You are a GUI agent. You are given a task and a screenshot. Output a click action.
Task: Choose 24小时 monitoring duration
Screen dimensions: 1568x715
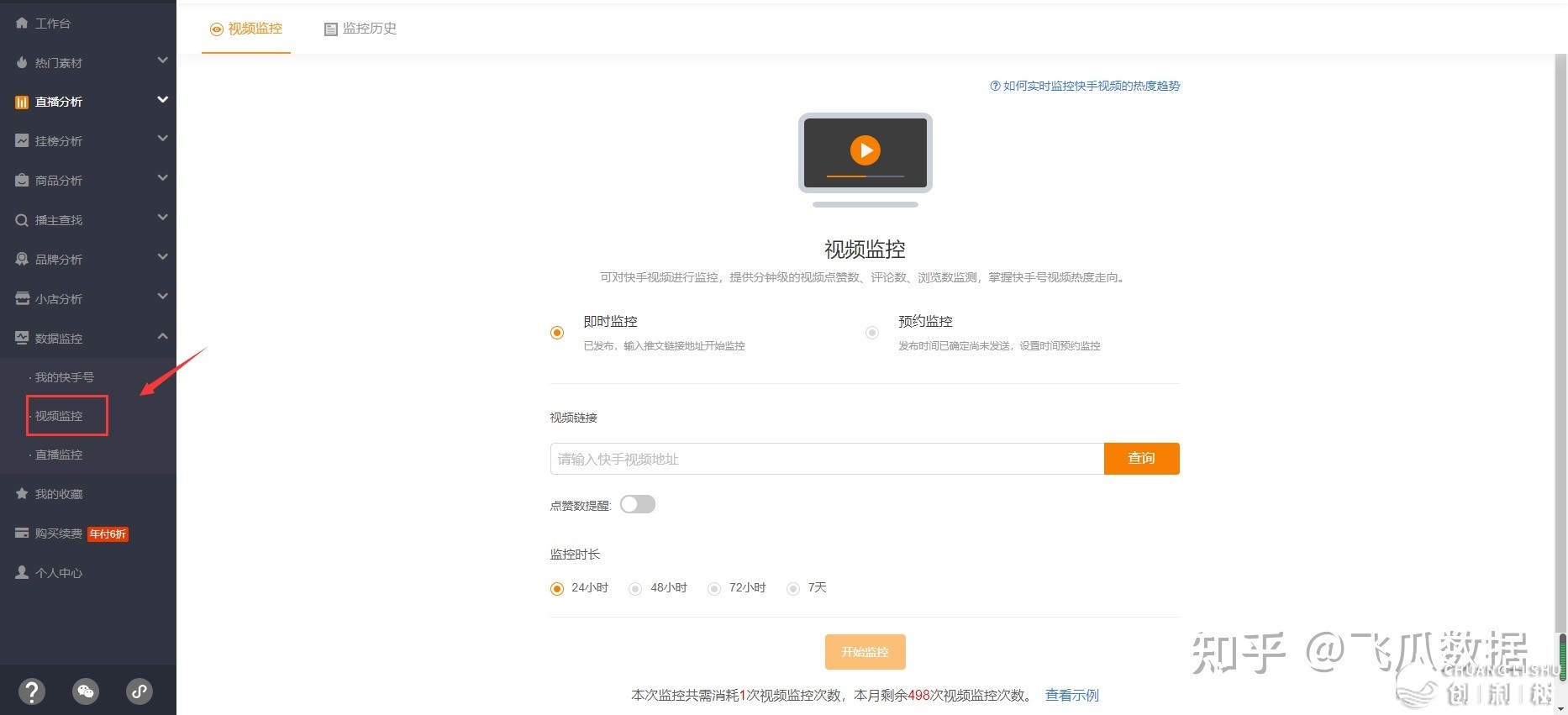pos(557,589)
